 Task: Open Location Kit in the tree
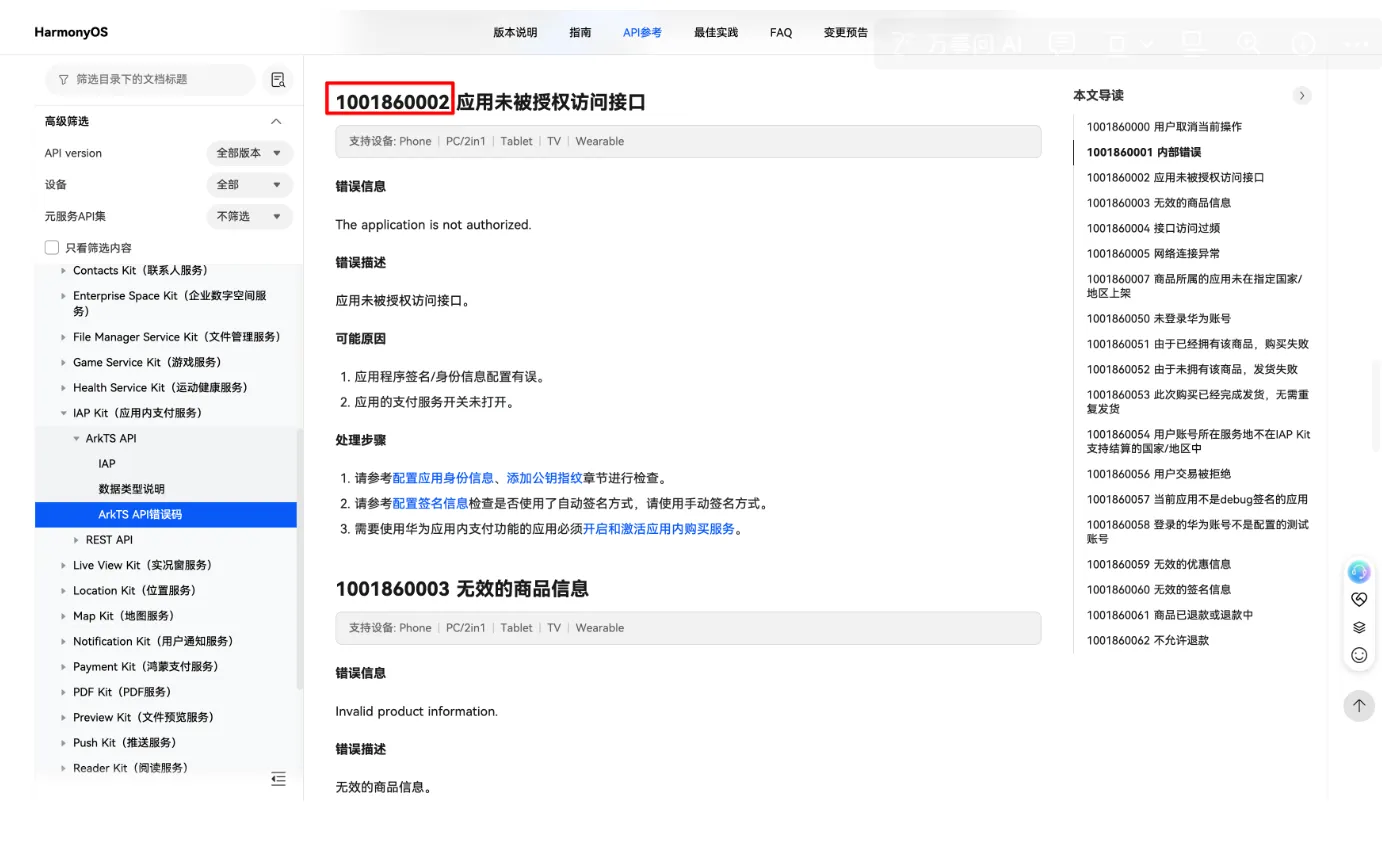coord(134,591)
